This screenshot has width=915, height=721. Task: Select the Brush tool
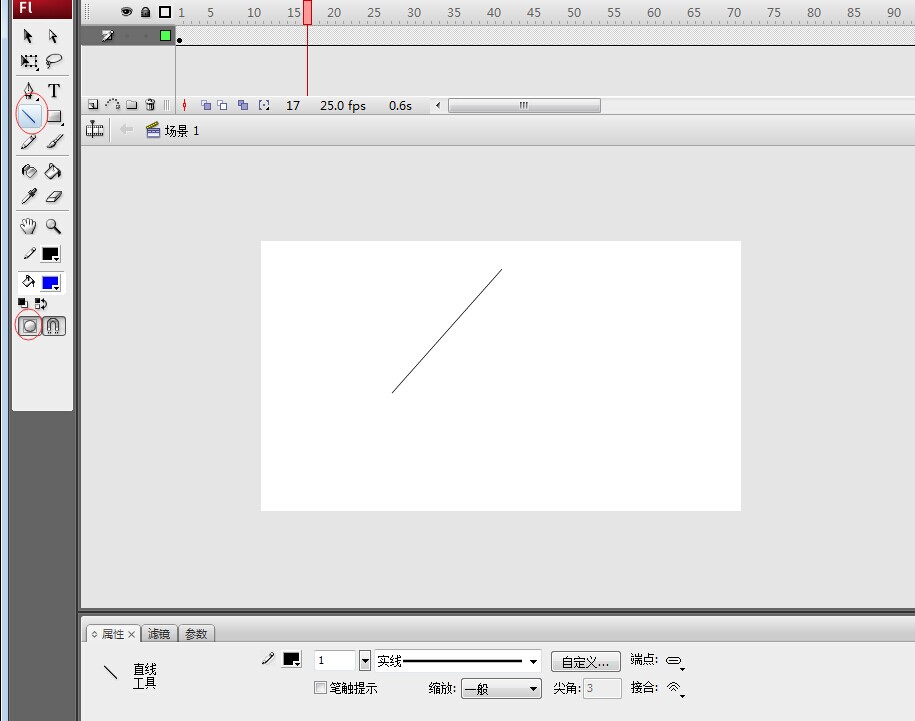[54, 142]
